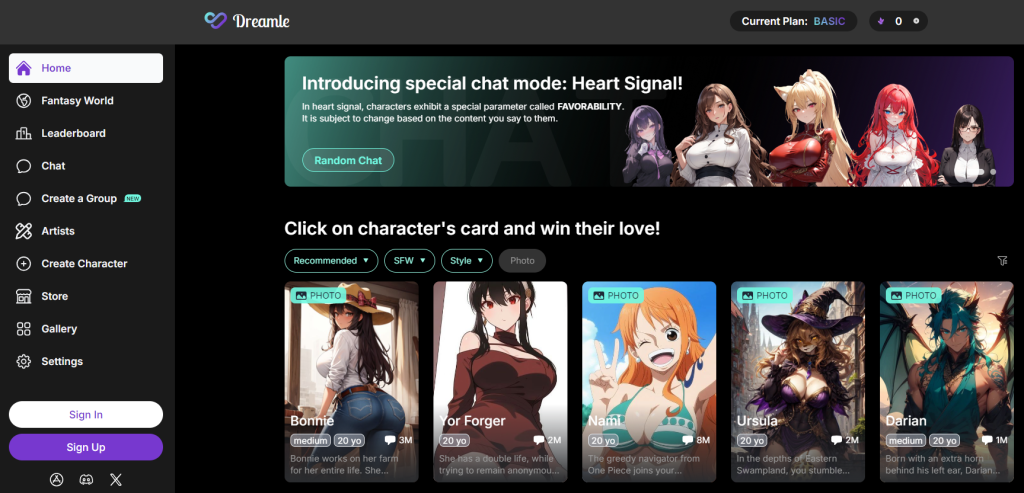Open the Gallery sidebar icon
Screen dimensions: 1024x493
coord(24,328)
